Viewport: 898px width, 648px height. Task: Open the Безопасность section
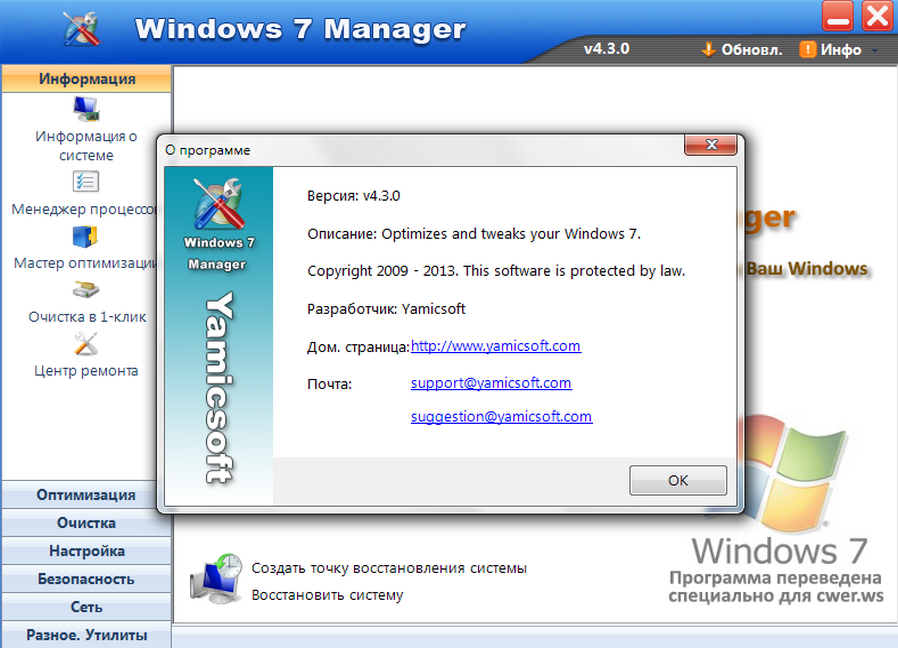coord(86,579)
